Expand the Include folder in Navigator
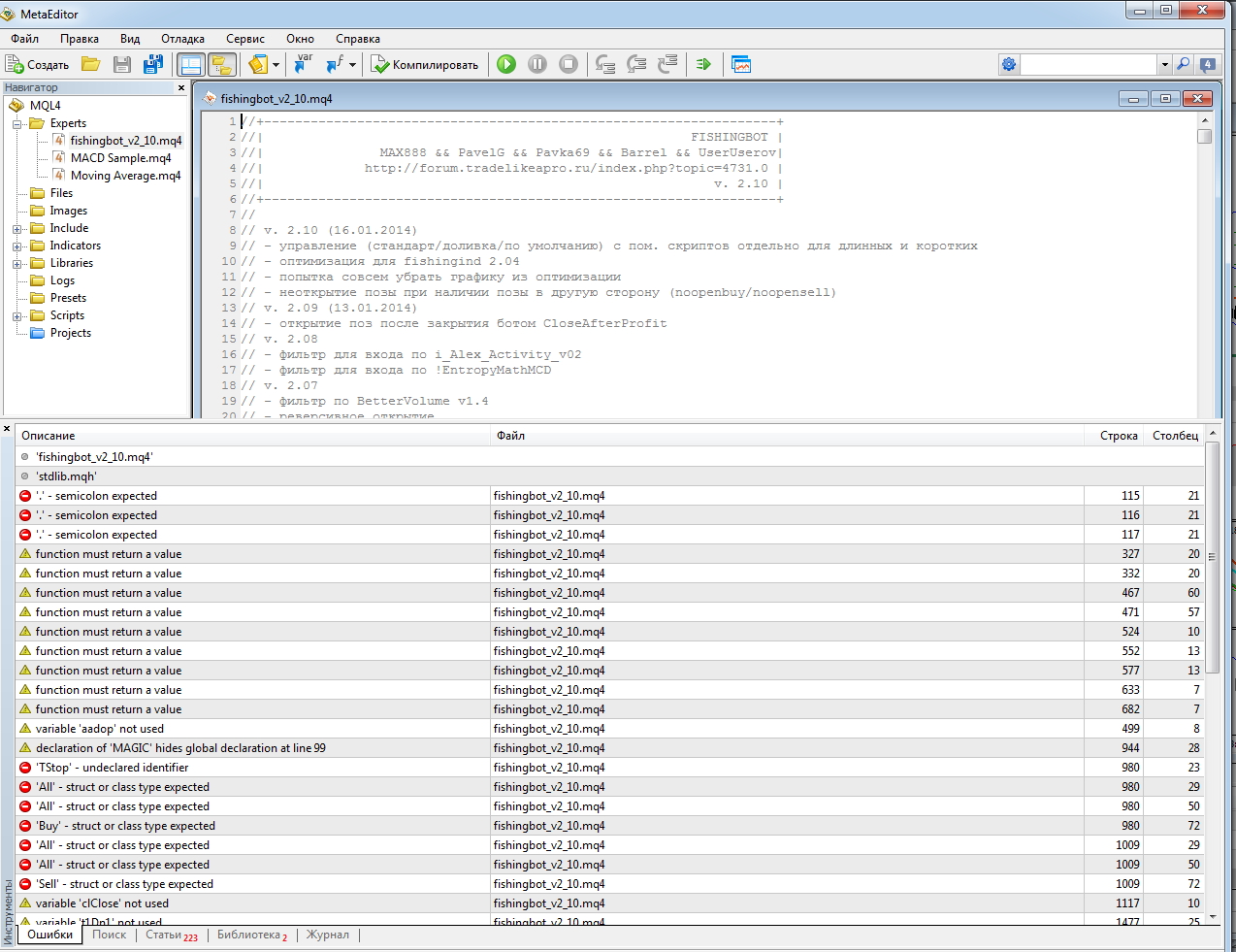This screenshot has height=952, width=1236. [16, 229]
